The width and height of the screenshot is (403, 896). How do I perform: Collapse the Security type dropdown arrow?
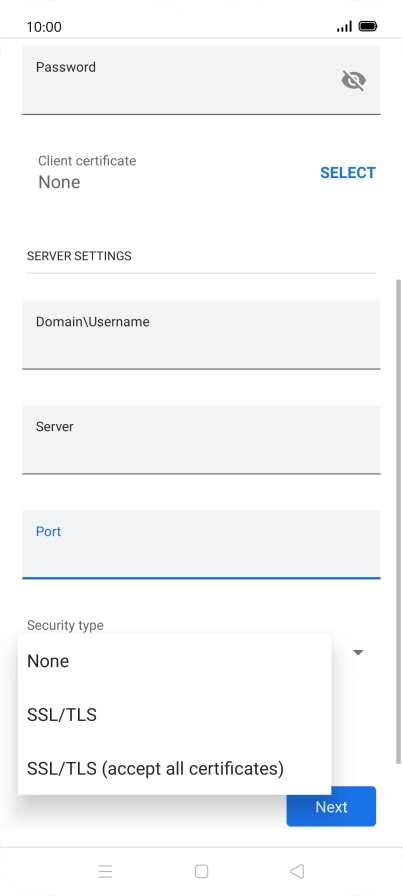pos(358,652)
